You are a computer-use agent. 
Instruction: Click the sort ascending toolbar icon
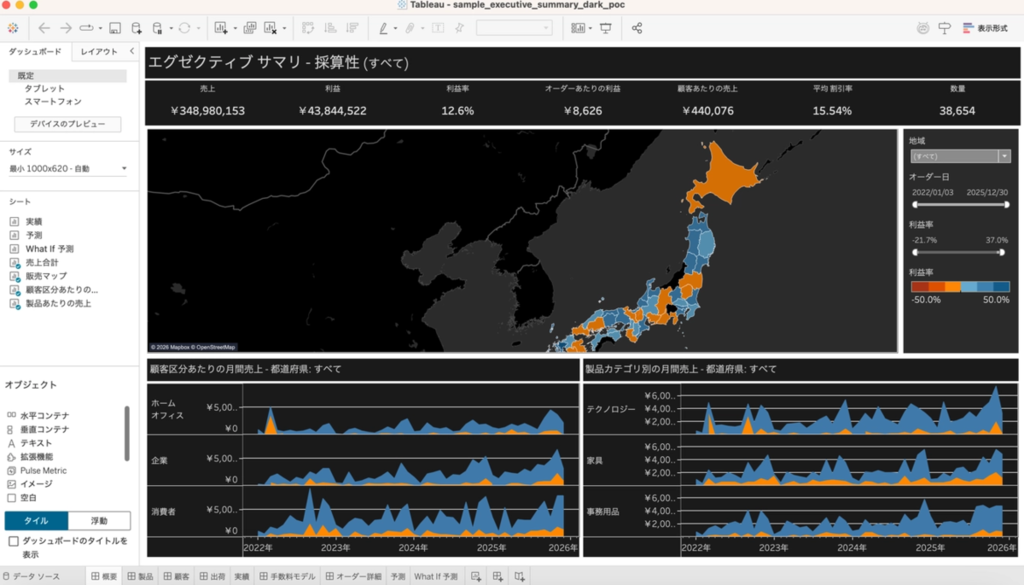(x=330, y=28)
